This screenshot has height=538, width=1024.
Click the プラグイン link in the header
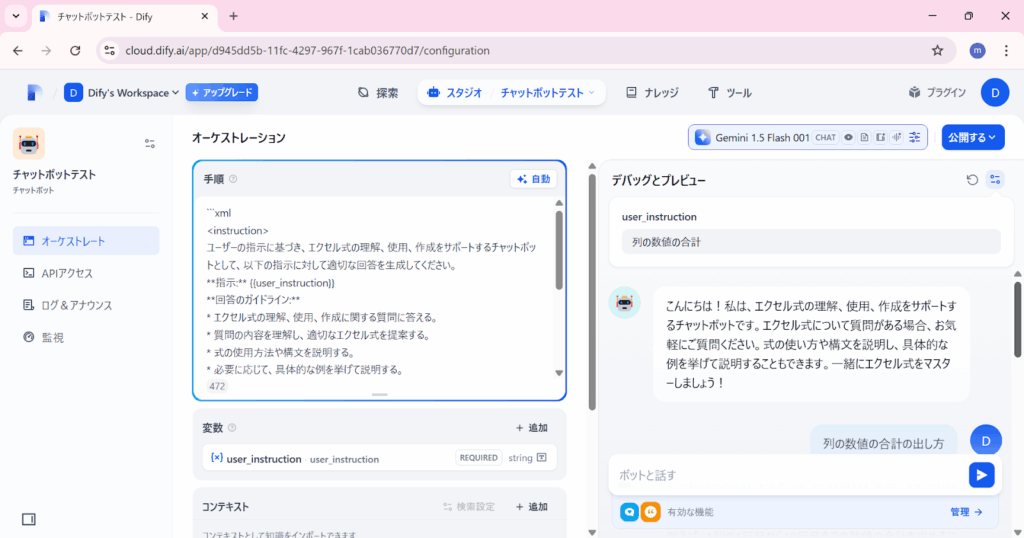pos(937,93)
